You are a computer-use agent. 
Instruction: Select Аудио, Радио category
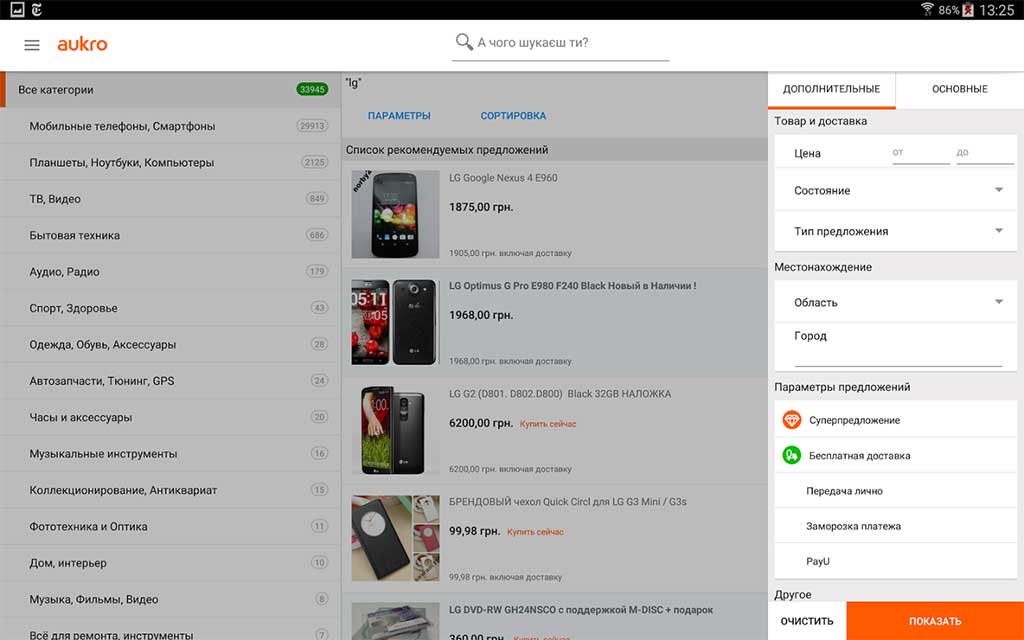(x=170, y=272)
